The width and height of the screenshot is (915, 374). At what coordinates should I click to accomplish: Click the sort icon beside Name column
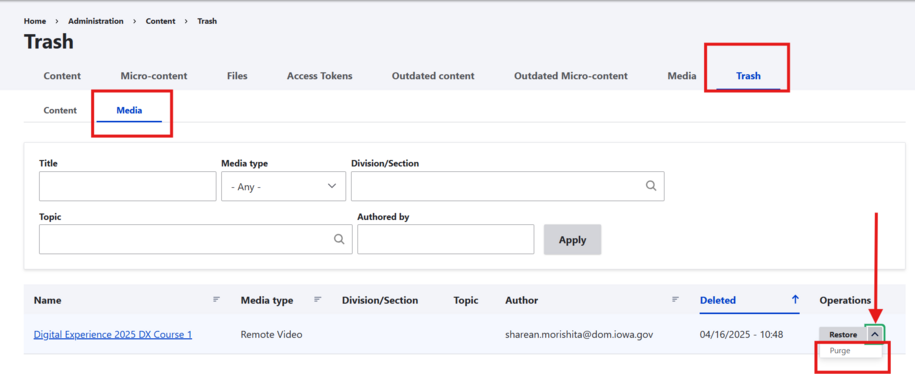(216, 299)
